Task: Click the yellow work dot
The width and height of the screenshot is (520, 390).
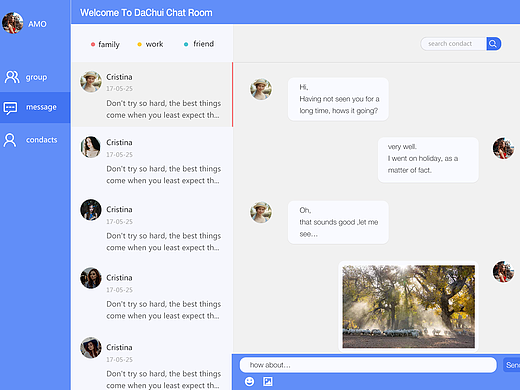Action: [x=139, y=44]
